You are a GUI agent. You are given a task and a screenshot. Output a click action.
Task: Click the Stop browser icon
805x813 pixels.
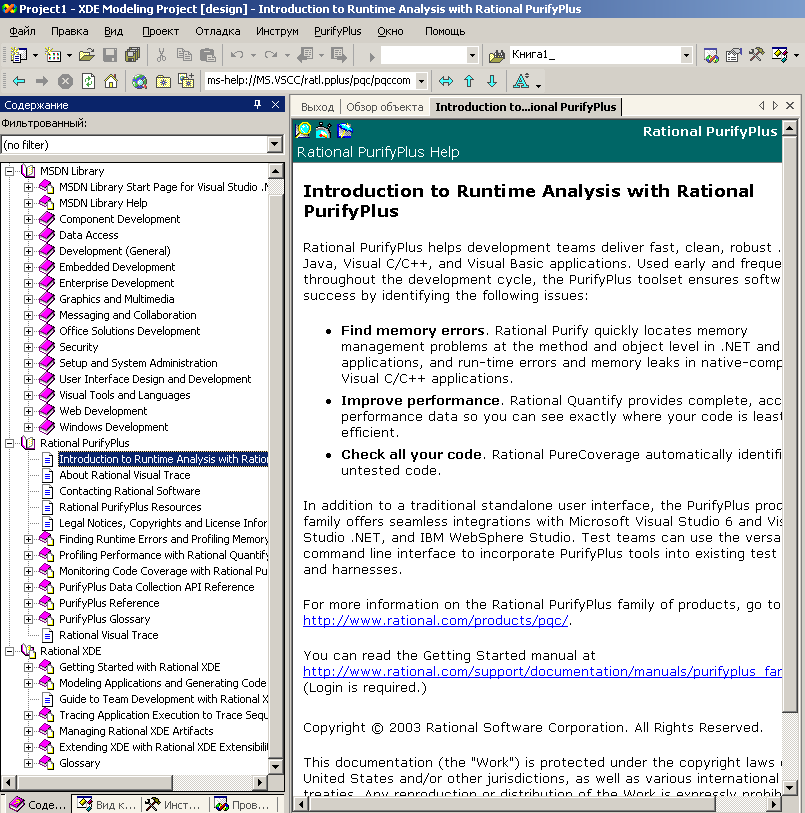tap(65, 81)
